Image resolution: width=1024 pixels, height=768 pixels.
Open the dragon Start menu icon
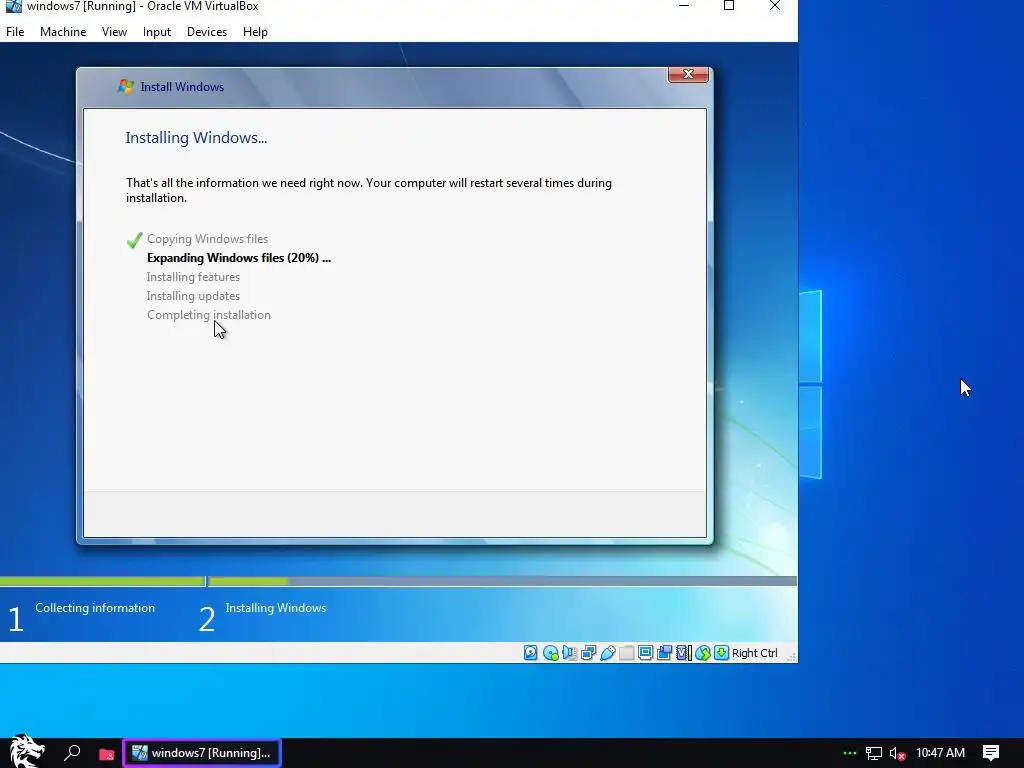click(x=27, y=751)
